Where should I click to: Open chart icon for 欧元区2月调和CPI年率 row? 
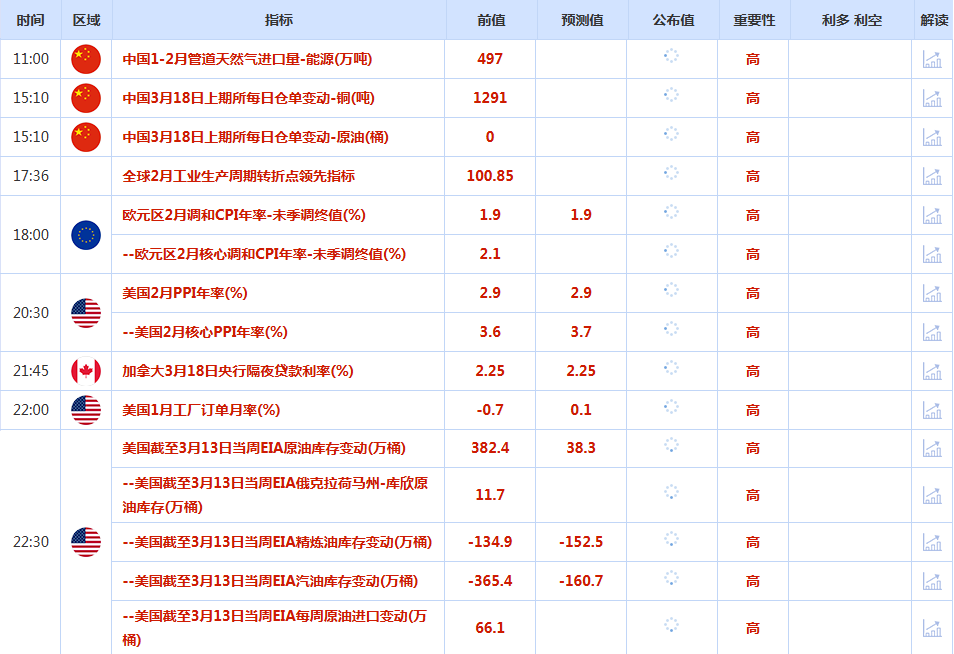[932, 215]
